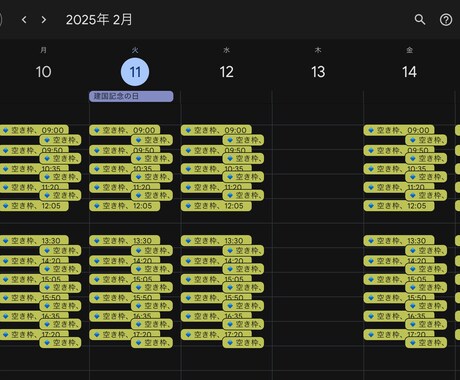Open the help question mark icon
The image size is (460, 380).
click(446, 20)
